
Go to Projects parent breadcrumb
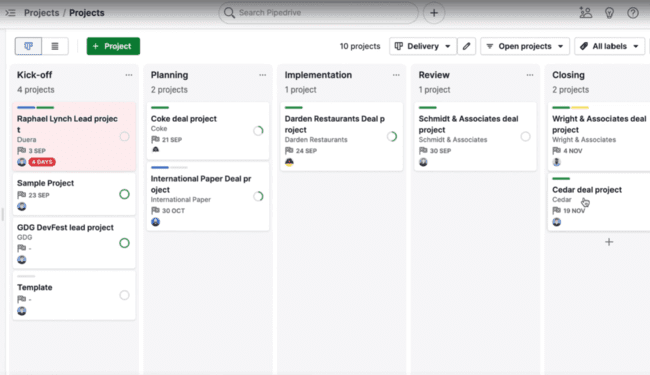click(x=41, y=13)
